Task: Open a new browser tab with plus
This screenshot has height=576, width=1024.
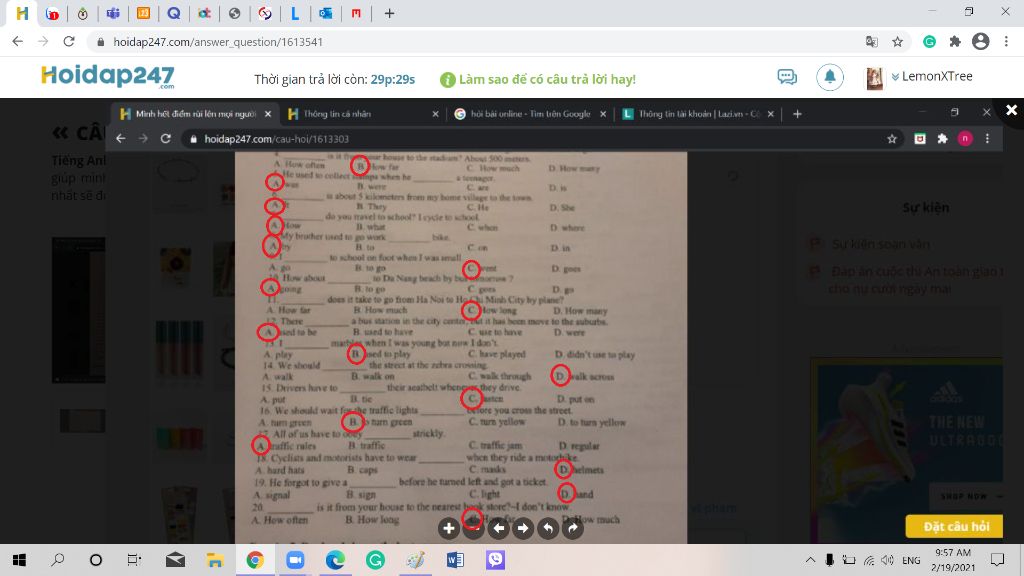Action: tap(389, 13)
